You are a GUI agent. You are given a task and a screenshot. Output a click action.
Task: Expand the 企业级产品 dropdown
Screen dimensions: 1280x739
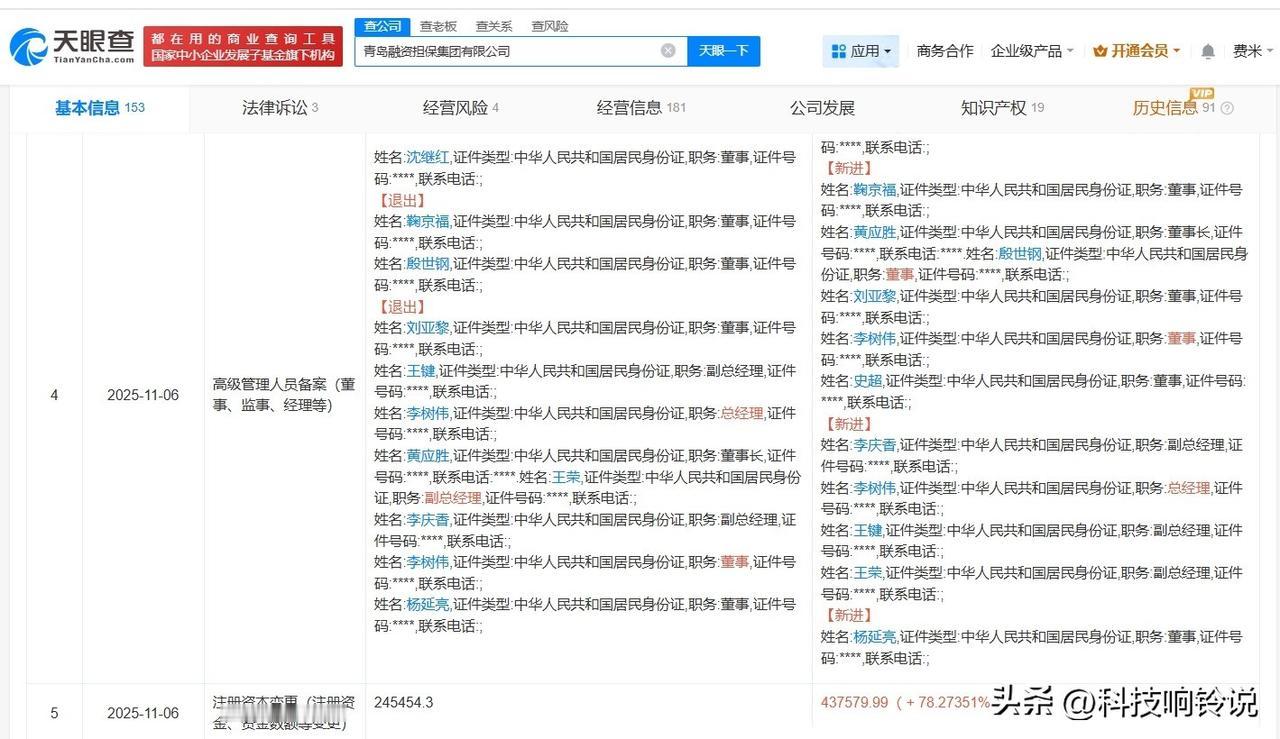[1032, 50]
